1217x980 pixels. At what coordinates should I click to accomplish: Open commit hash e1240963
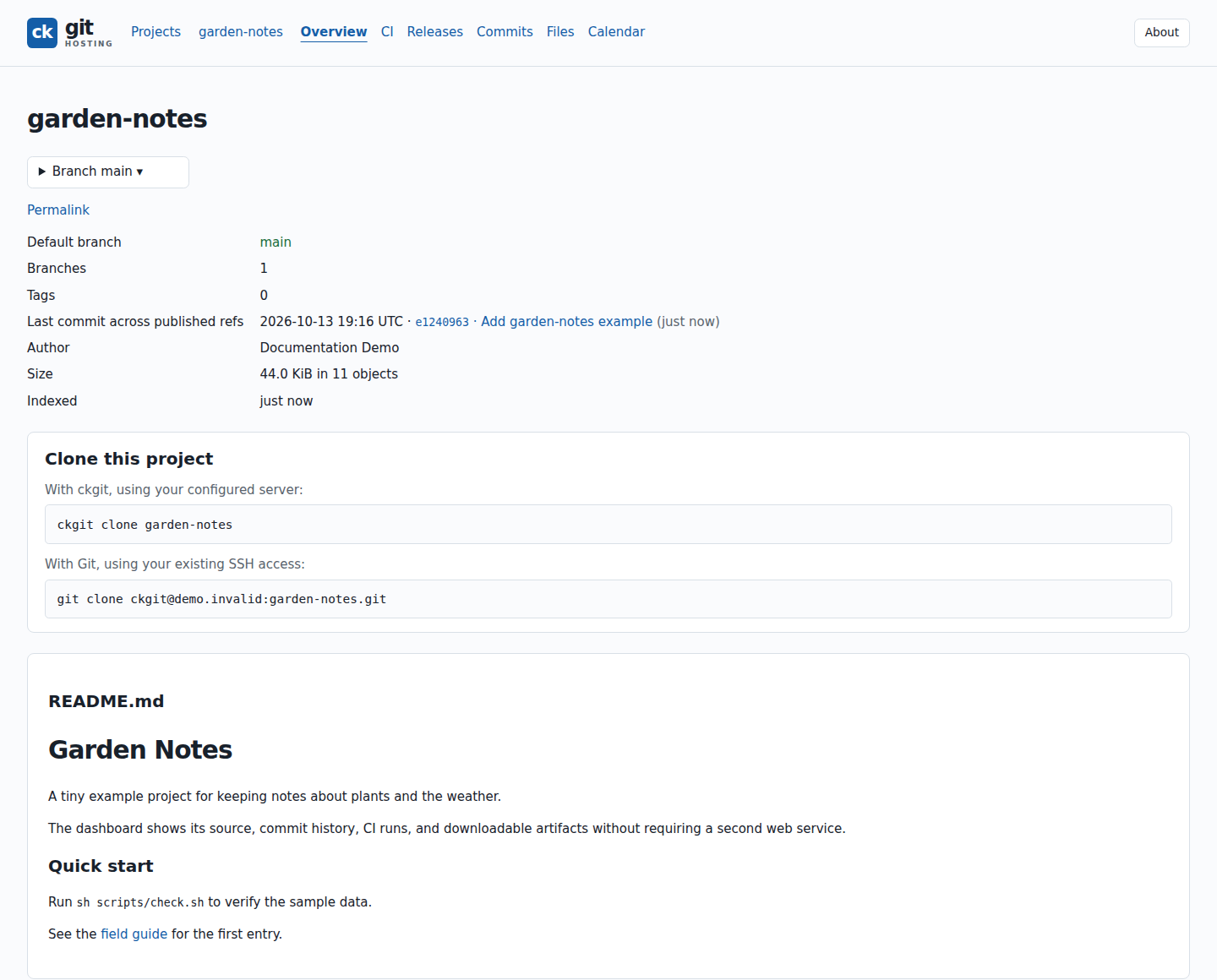[x=442, y=322]
